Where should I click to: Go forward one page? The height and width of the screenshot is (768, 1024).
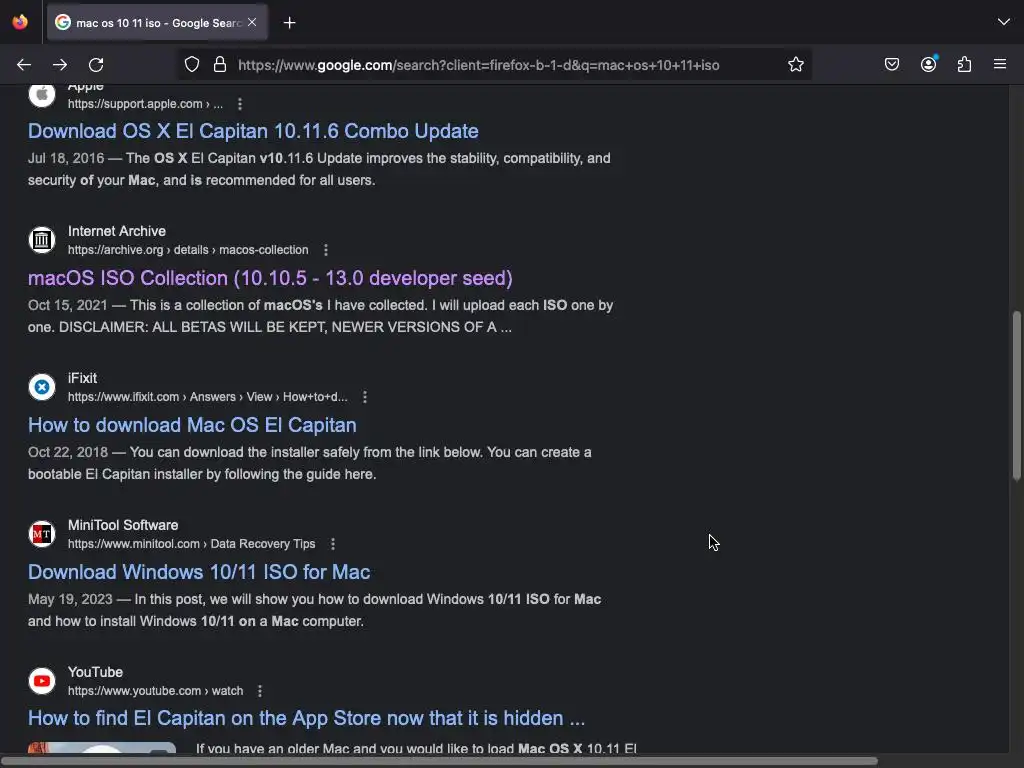(x=60, y=65)
